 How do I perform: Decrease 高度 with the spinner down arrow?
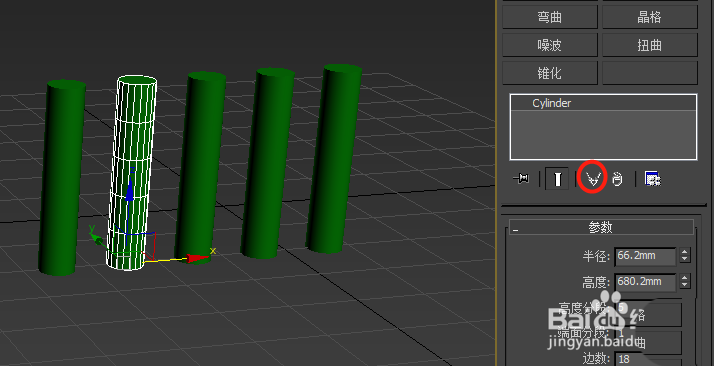point(685,286)
